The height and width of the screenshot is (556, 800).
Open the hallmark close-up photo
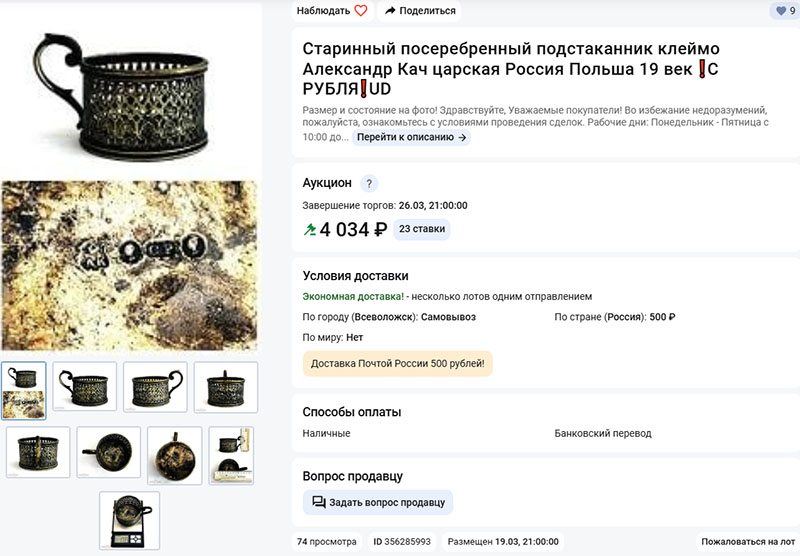coord(130,265)
